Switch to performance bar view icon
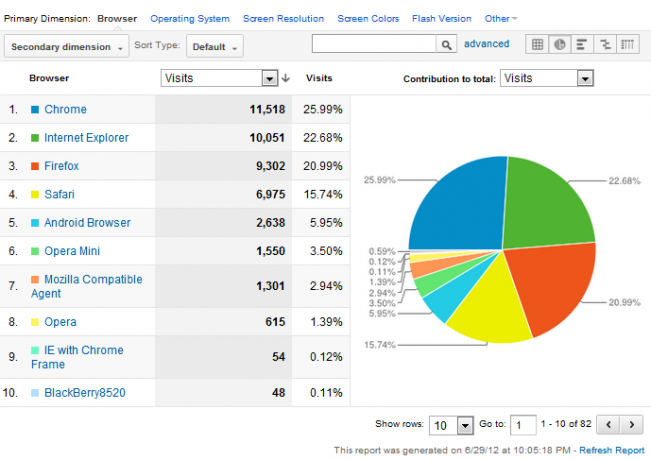The height and width of the screenshot is (460, 651). pos(582,44)
